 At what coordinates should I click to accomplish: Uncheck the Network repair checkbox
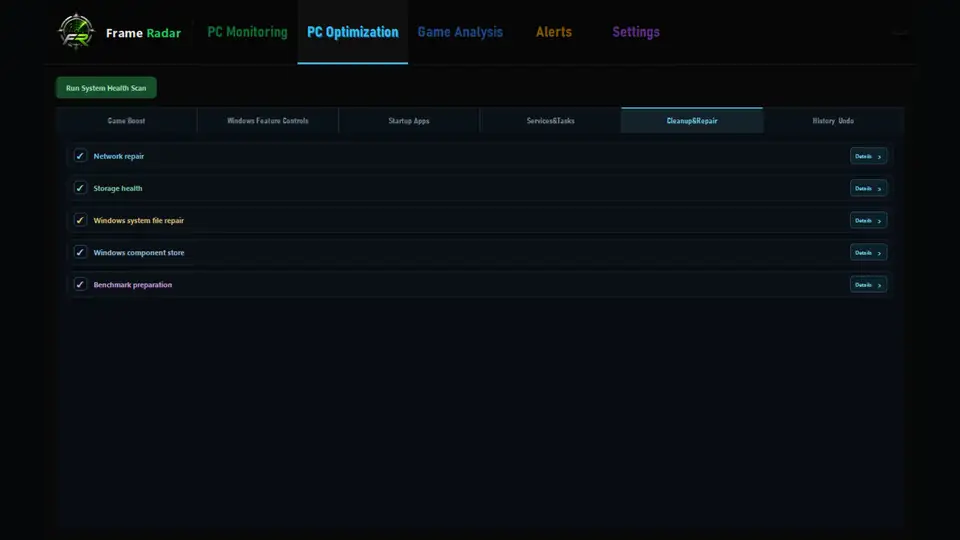point(80,156)
